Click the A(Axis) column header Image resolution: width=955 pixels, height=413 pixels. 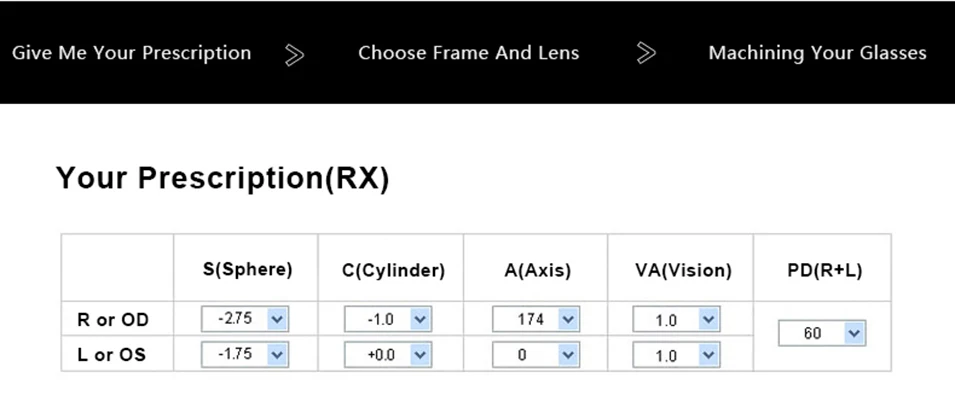pyautogui.click(x=538, y=271)
